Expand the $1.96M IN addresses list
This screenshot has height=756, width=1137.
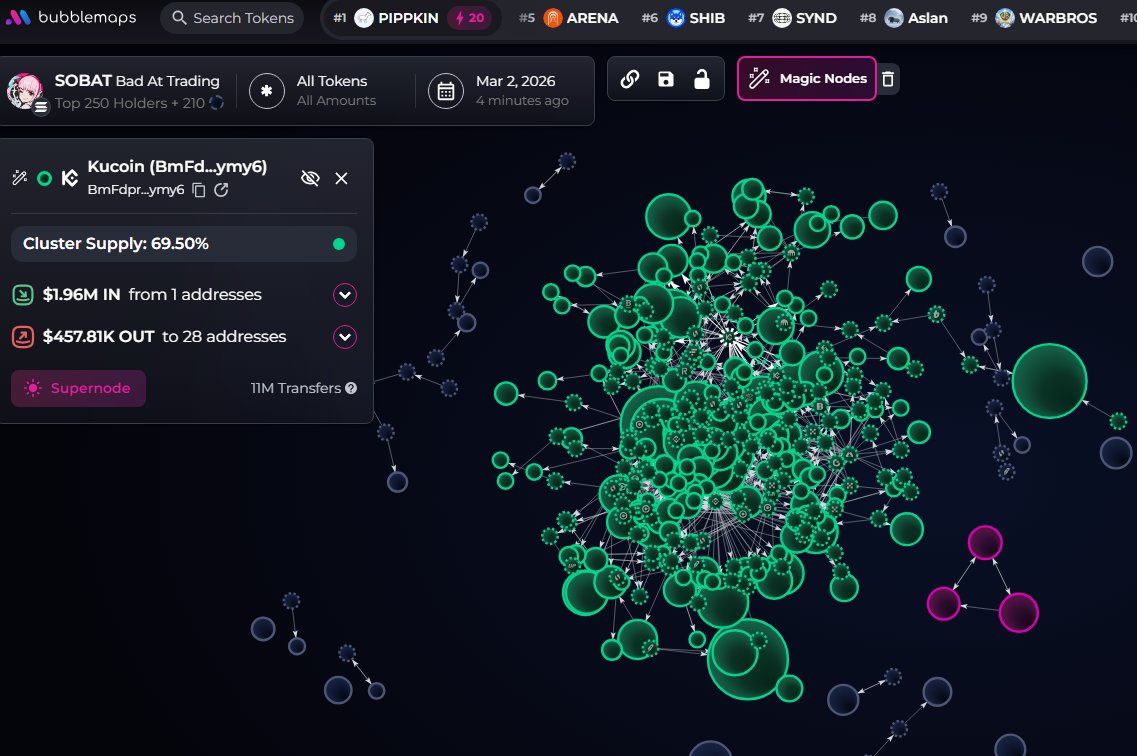coord(344,295)
